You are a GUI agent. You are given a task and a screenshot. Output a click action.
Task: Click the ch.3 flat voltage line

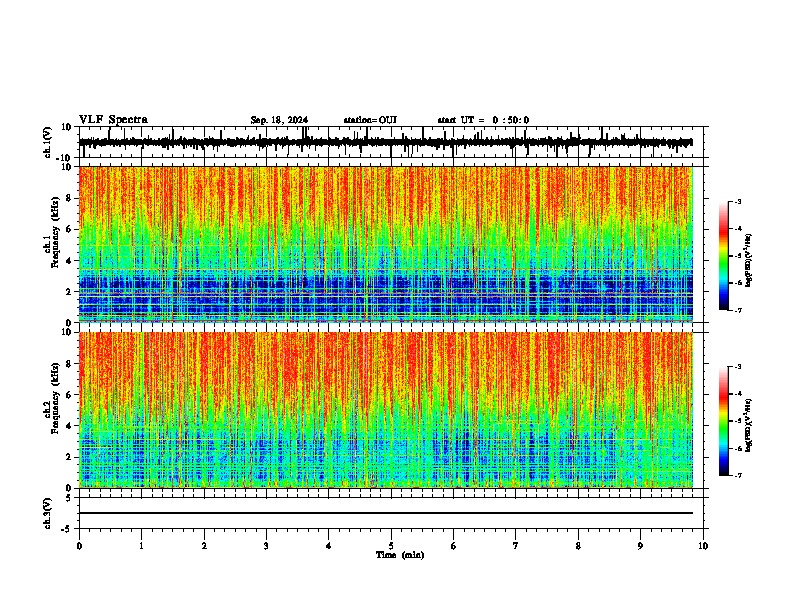click(385, 513)
